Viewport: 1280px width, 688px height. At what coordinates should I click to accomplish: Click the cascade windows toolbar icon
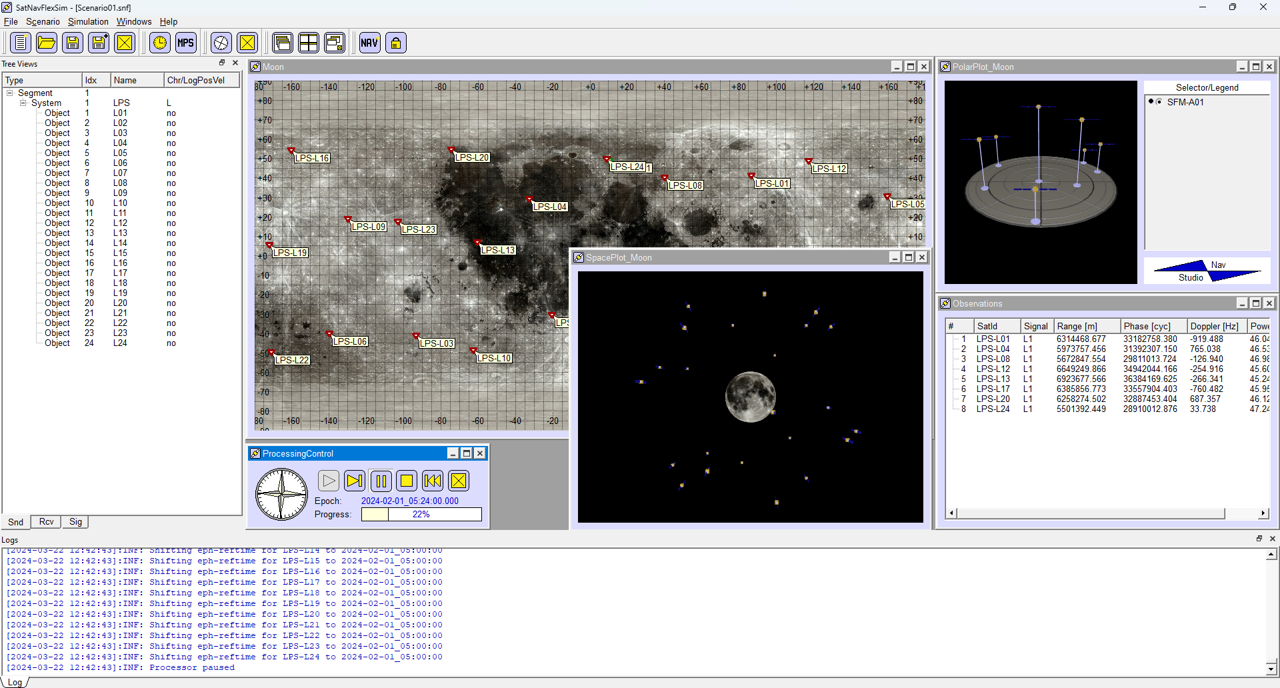pos(283,43)
